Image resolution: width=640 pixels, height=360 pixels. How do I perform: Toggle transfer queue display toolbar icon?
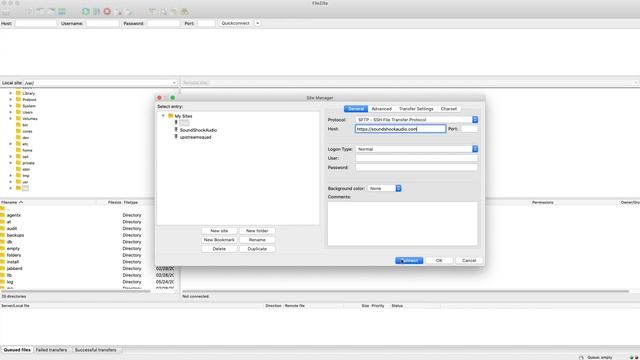[x=62, y=12]
